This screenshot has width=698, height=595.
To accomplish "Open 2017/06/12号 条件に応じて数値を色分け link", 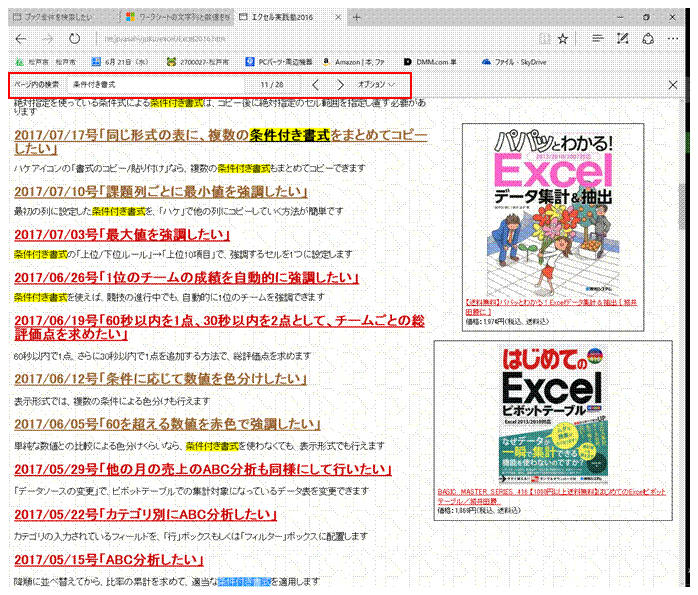I will (x=160, y=379).
